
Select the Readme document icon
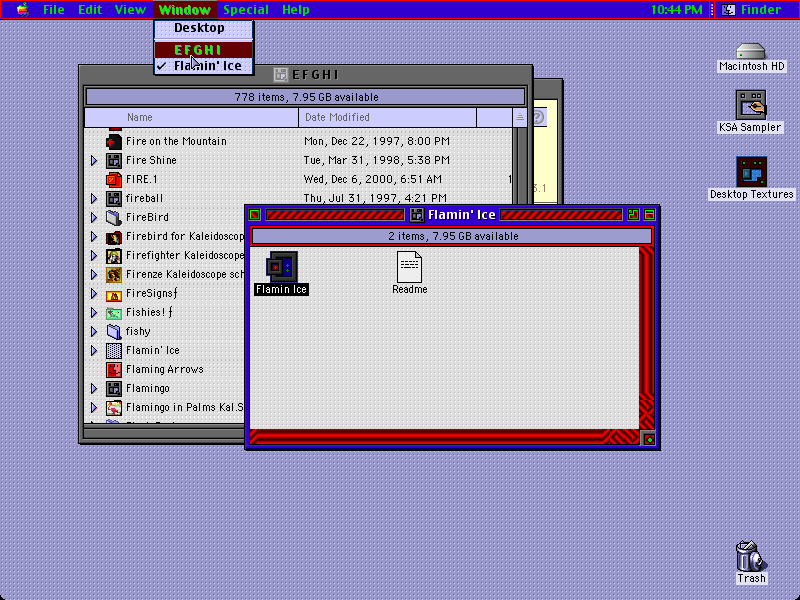pyautogui.click(x=409, y=266)
